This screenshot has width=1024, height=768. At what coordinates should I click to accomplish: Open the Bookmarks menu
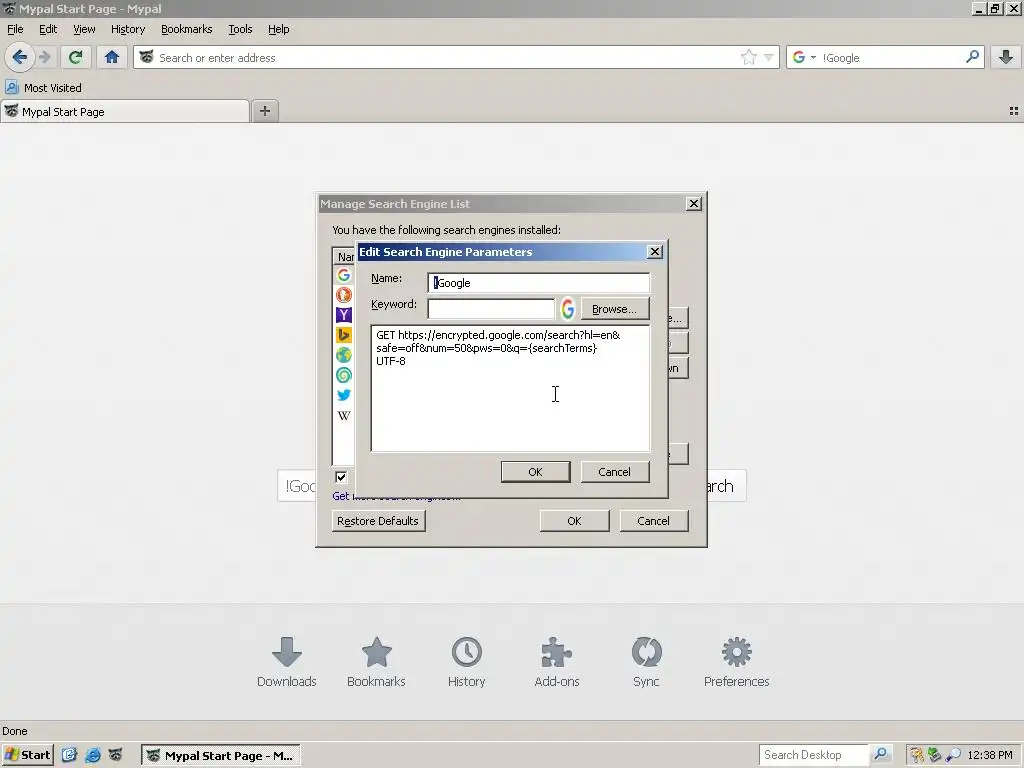click(186, 29)
